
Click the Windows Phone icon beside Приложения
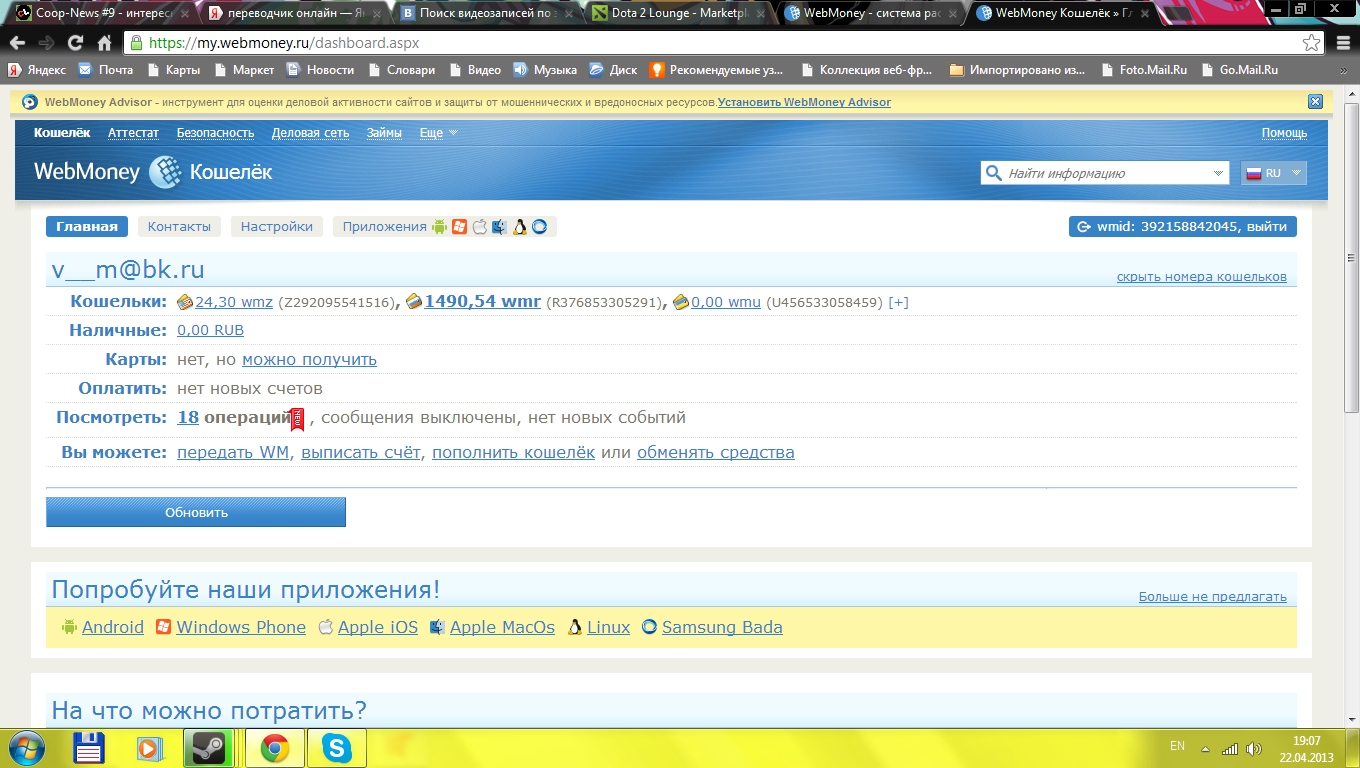tap(459, 227)
